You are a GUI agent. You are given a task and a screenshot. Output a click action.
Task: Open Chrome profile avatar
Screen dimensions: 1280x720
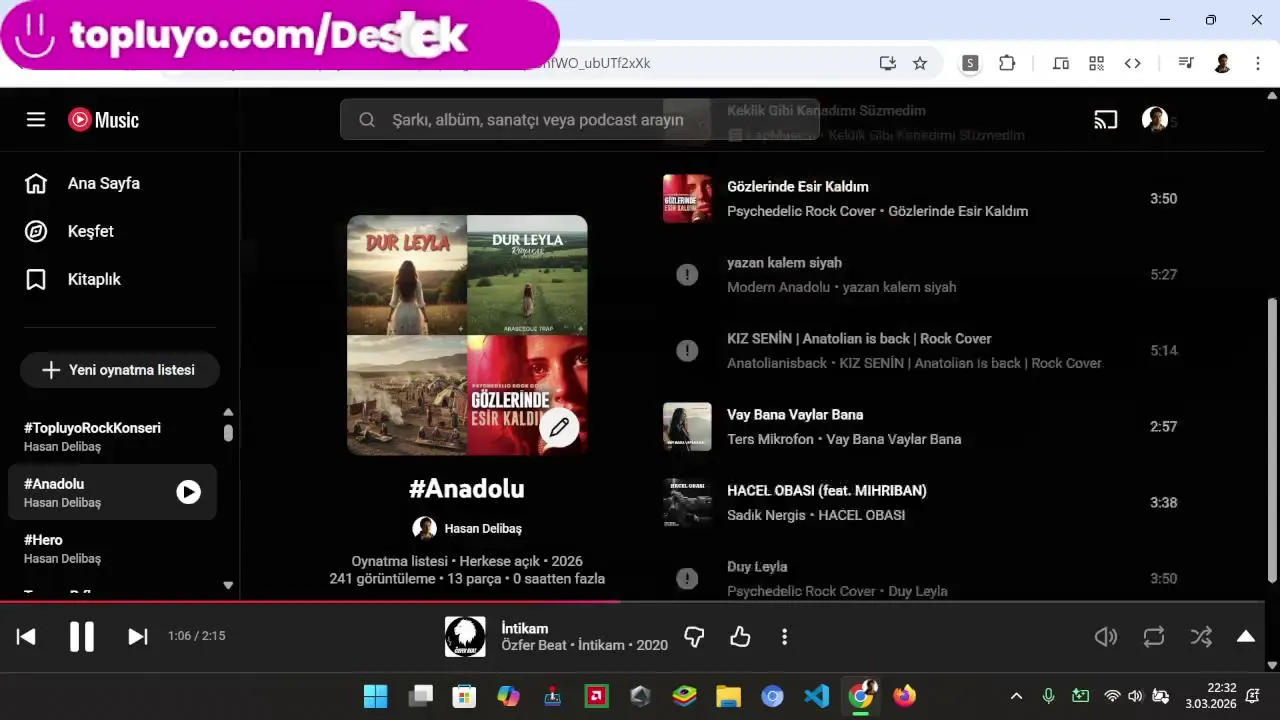pos(1222,63)
